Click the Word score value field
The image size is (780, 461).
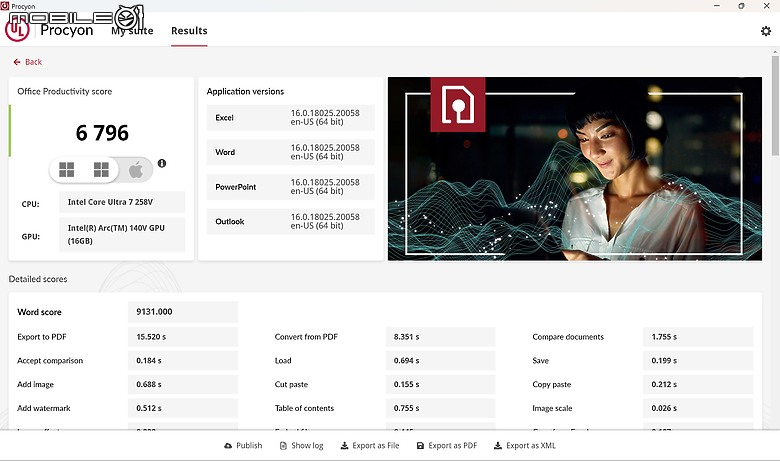(183, 312)
